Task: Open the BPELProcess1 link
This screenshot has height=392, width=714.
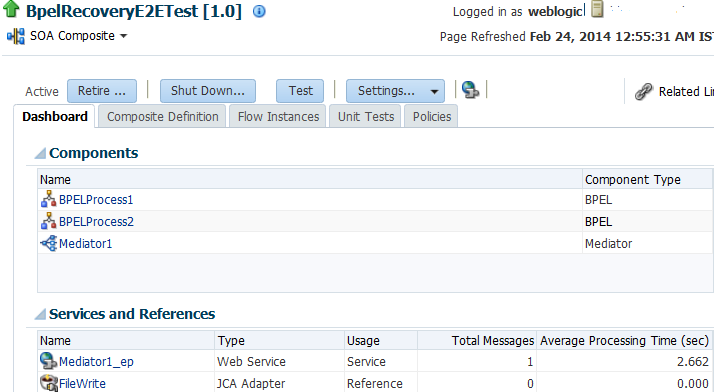Action: point(96,200)
